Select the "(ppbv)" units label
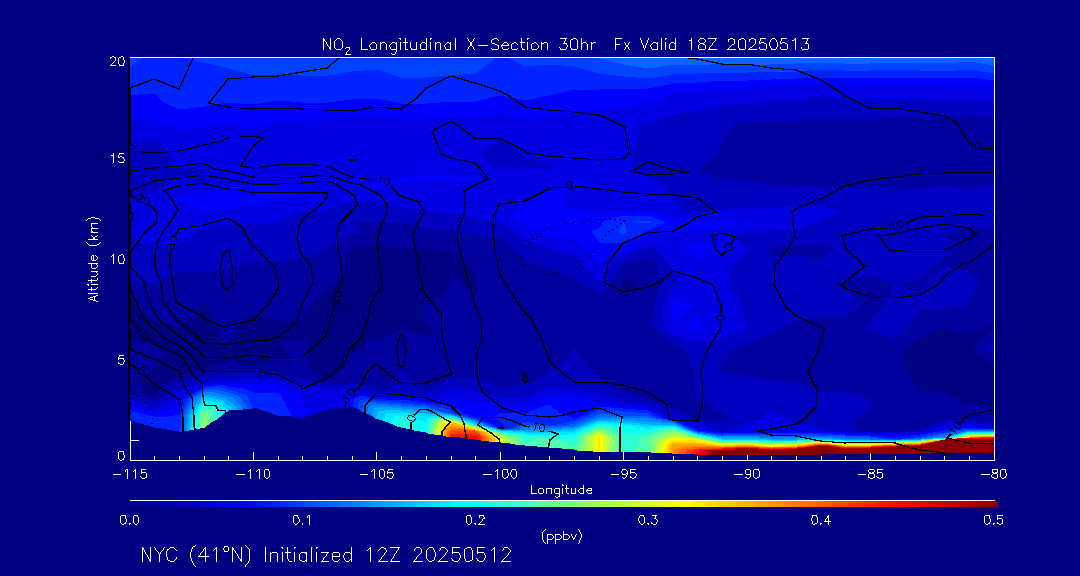Image resolution: width=1080 pixels, height=576 pixels. point(561,537)
